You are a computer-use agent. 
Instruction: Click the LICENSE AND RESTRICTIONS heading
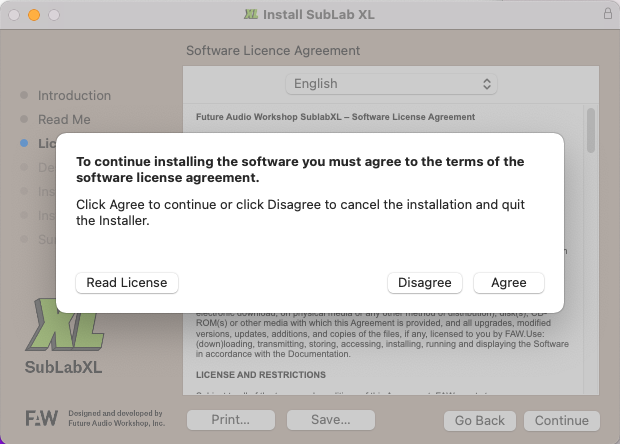[x=261, y=375]
